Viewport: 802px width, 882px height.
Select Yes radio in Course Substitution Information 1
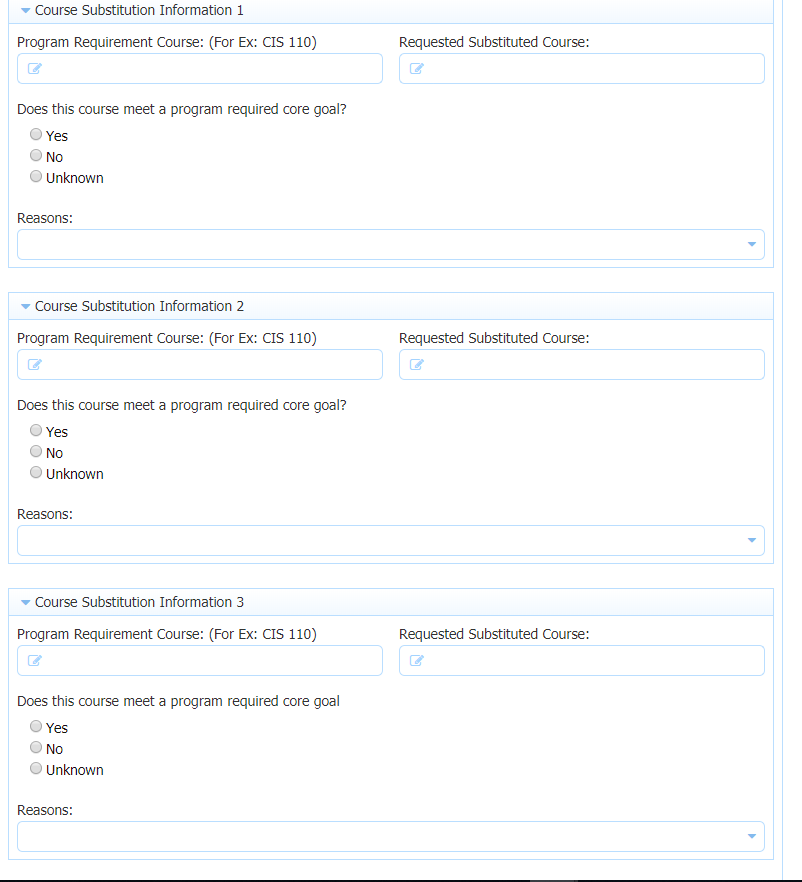[x=36, y=134]
